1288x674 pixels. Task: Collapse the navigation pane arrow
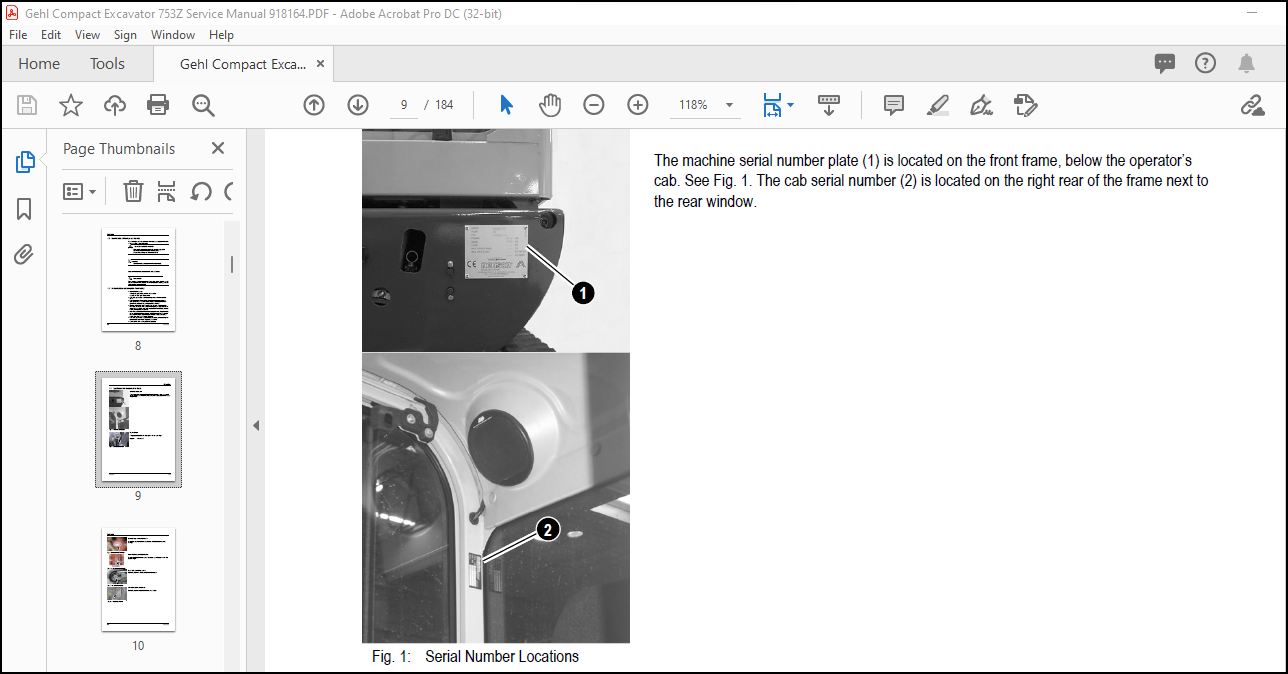[255, 425]
